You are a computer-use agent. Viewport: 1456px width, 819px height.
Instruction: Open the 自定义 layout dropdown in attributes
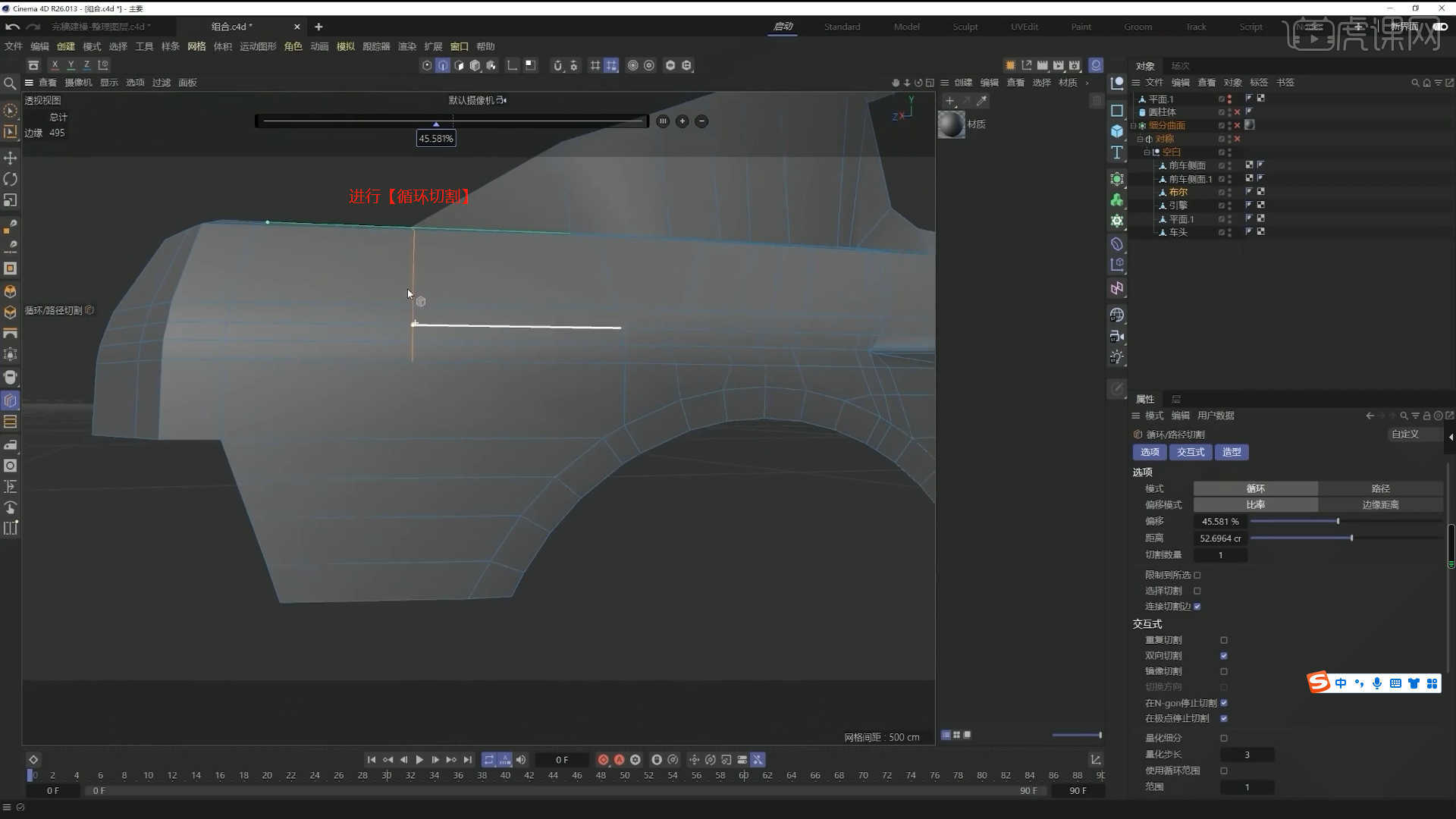(x=1415, y=435)
